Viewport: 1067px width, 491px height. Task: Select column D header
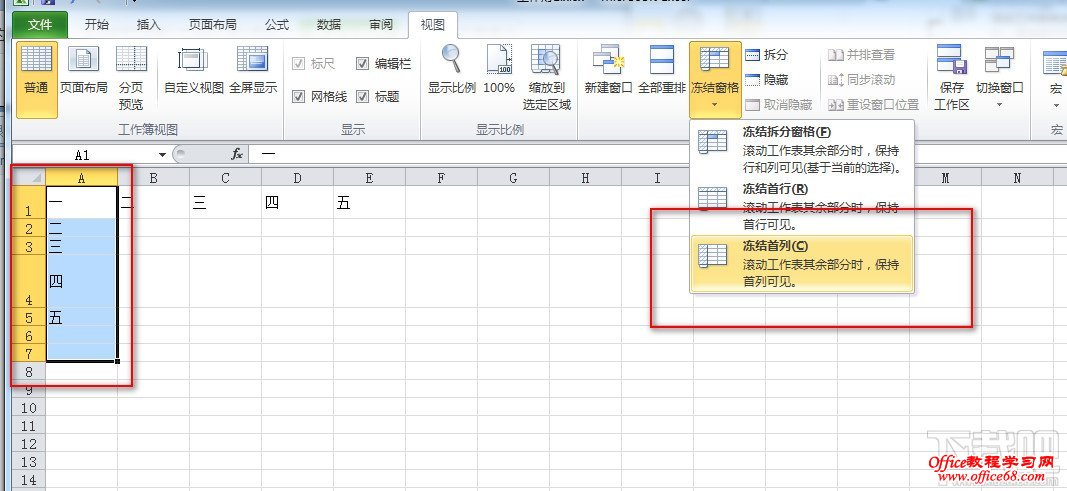(x=297, y=178)
